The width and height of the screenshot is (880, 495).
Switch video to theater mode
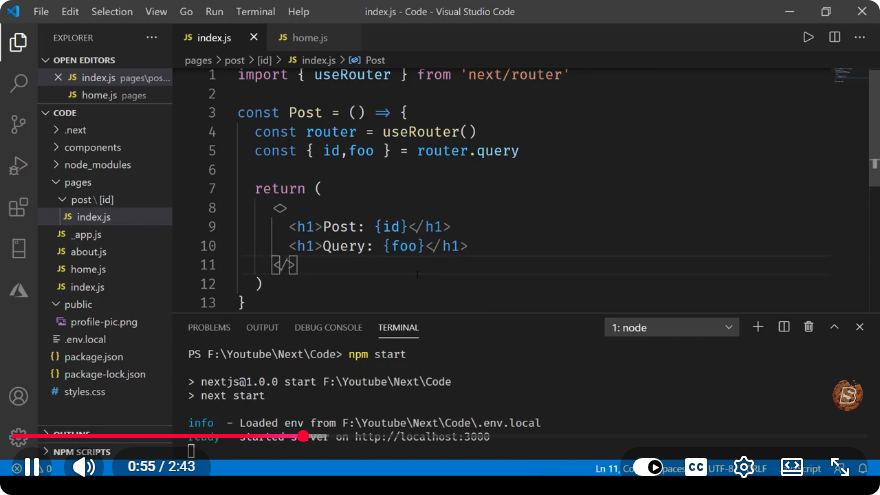791,467
